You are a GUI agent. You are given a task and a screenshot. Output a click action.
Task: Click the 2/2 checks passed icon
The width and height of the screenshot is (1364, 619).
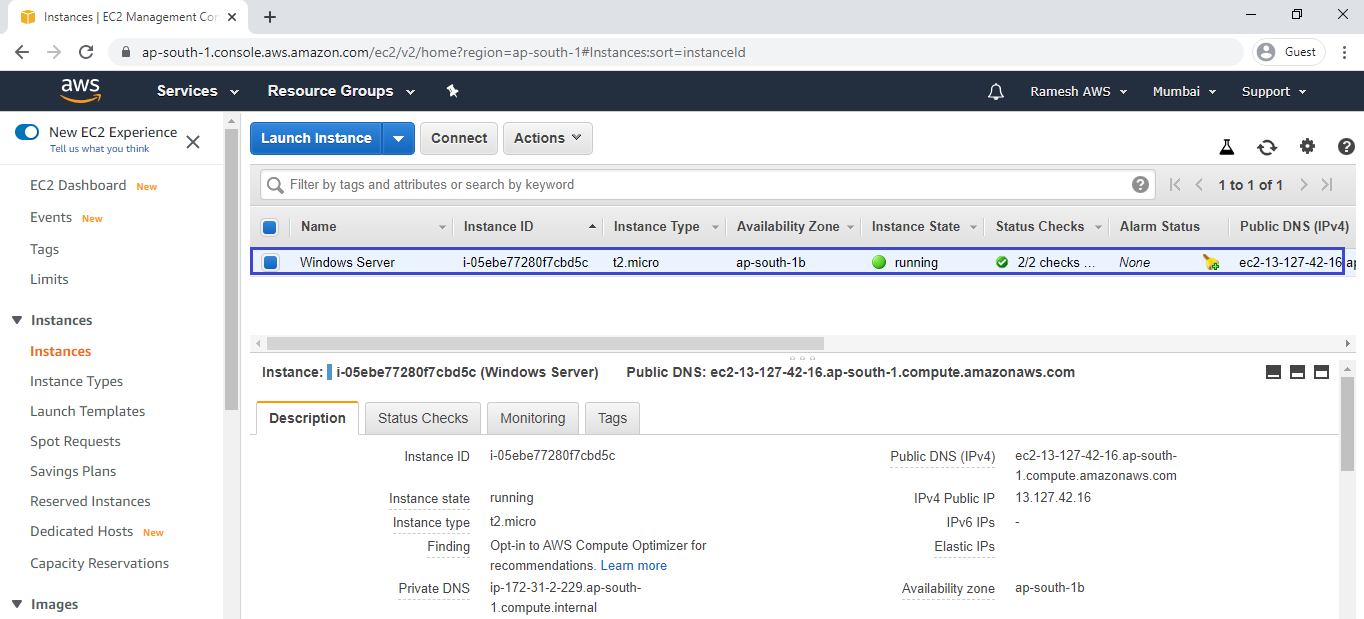click(1002, 263)
